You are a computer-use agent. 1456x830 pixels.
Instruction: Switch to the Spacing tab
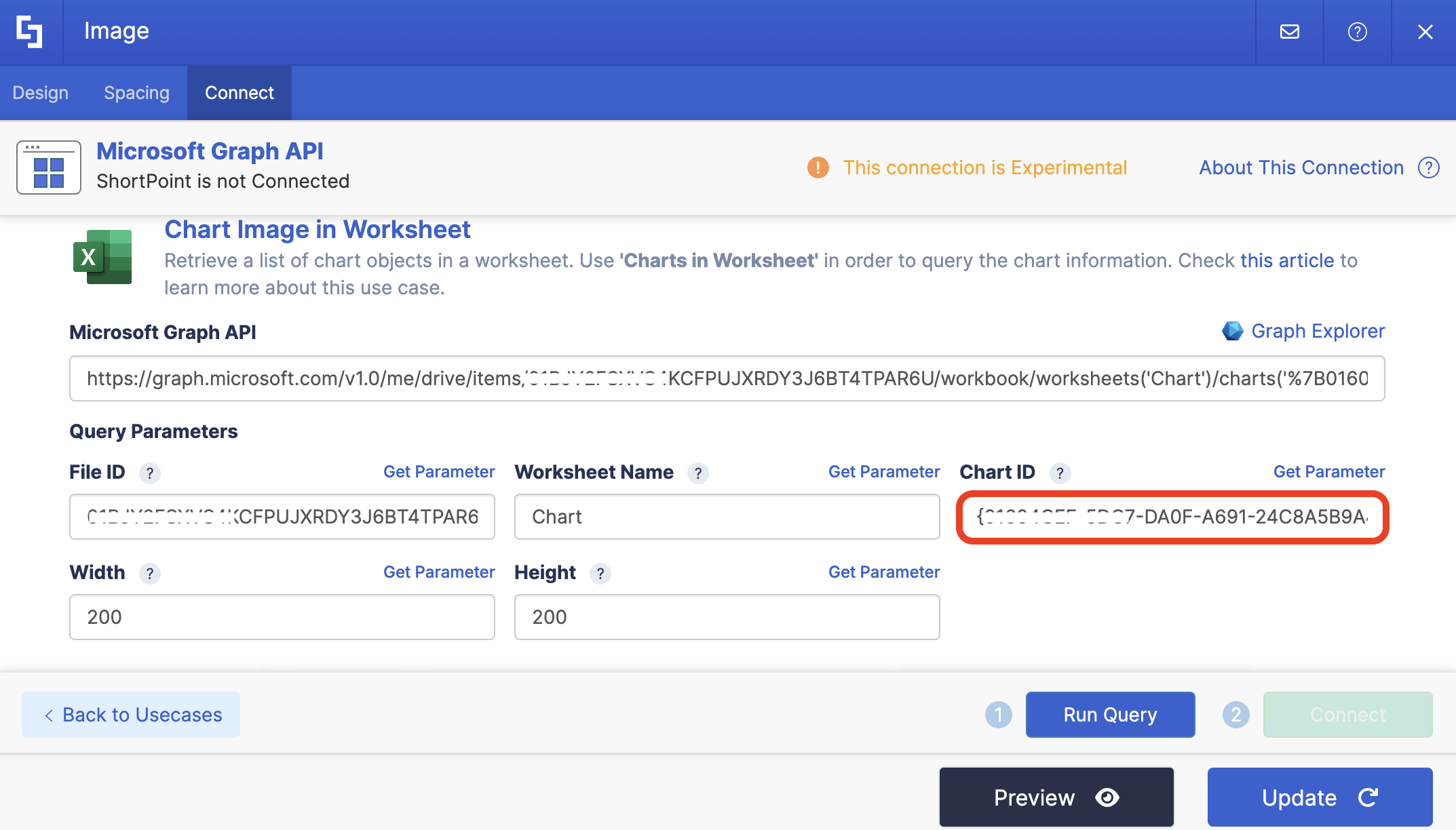tap(136, 93)
